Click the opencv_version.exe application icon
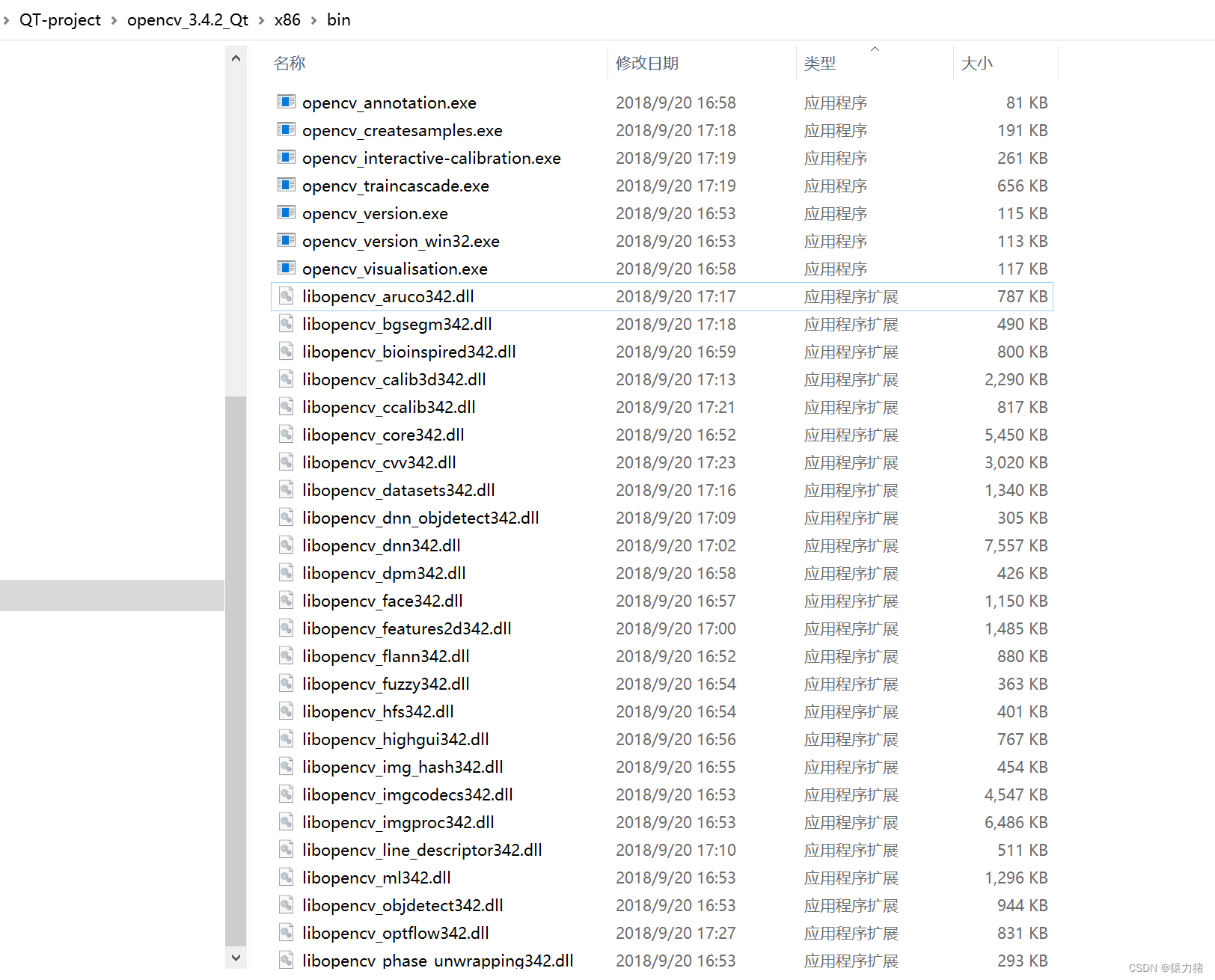Viewport: 1215px width, 980px height. [x=287, y=213]
